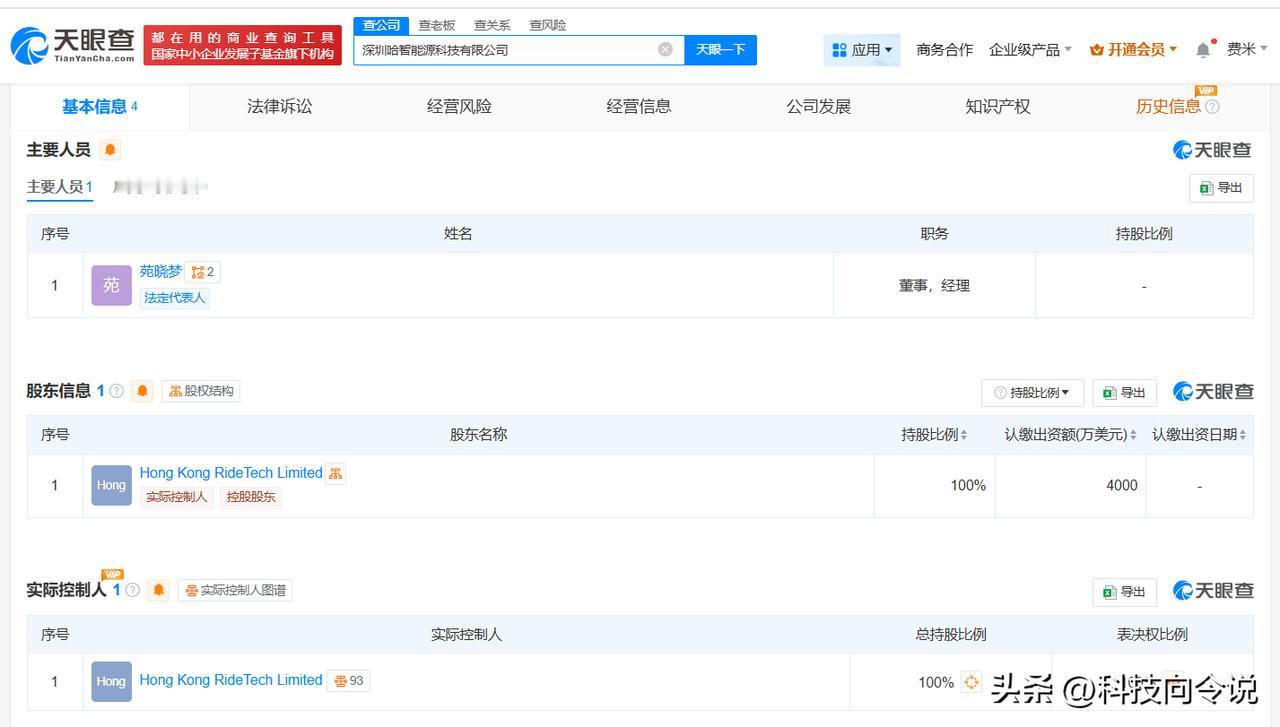The image size is (1280, 727).
Task: Open the 苑晓梦 profile link
Action: click(x=161, y=271)
